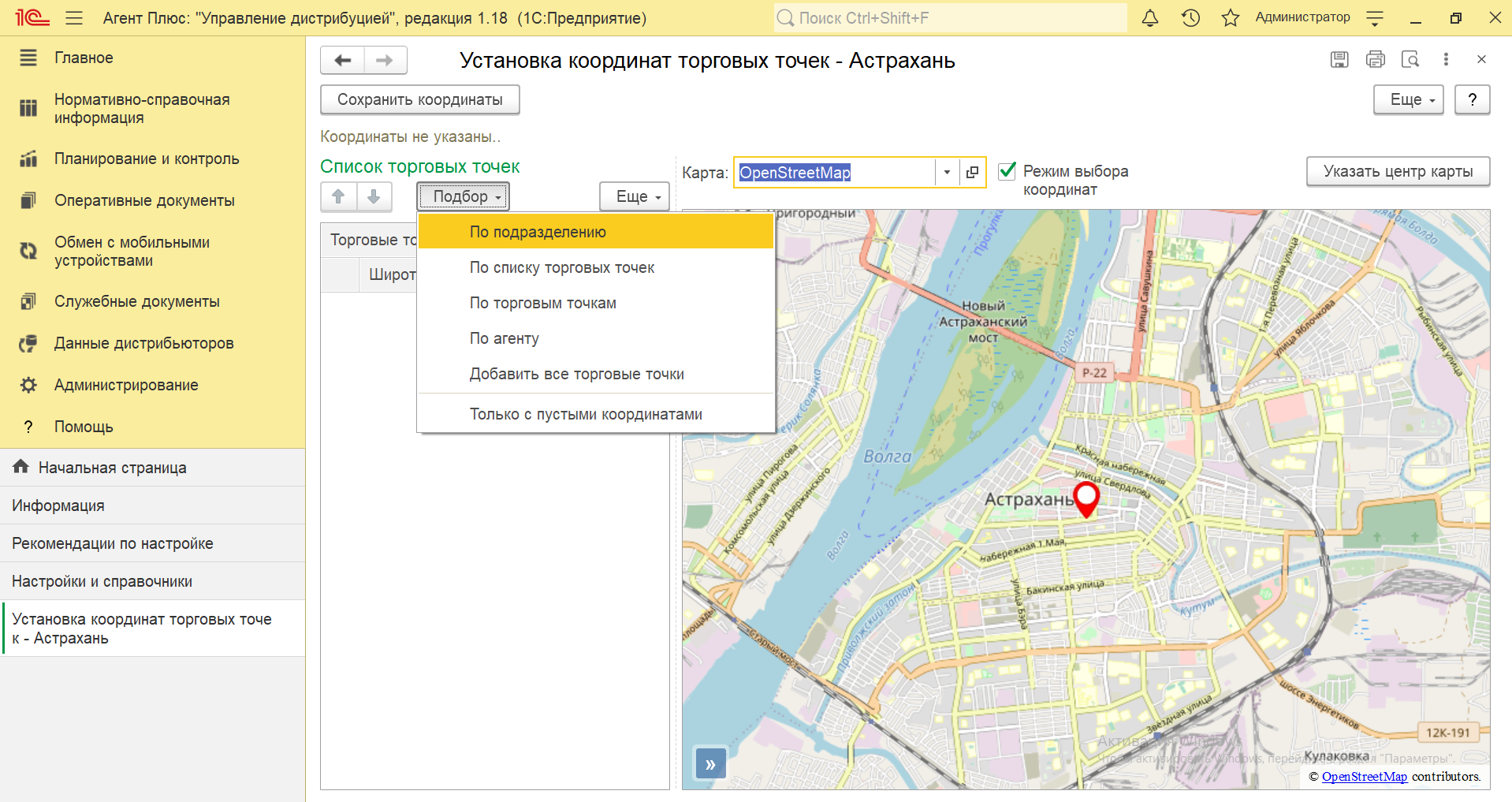Click the favorites star icon
1512x802 pixels.
tap(1230, 18)
